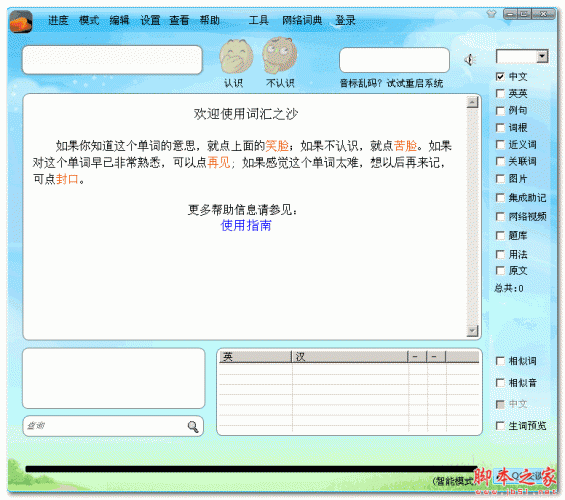Click the orange 苦脸 link text
Image resolution: width=565 pixels, height=500 pixels.
coord(405,146)
